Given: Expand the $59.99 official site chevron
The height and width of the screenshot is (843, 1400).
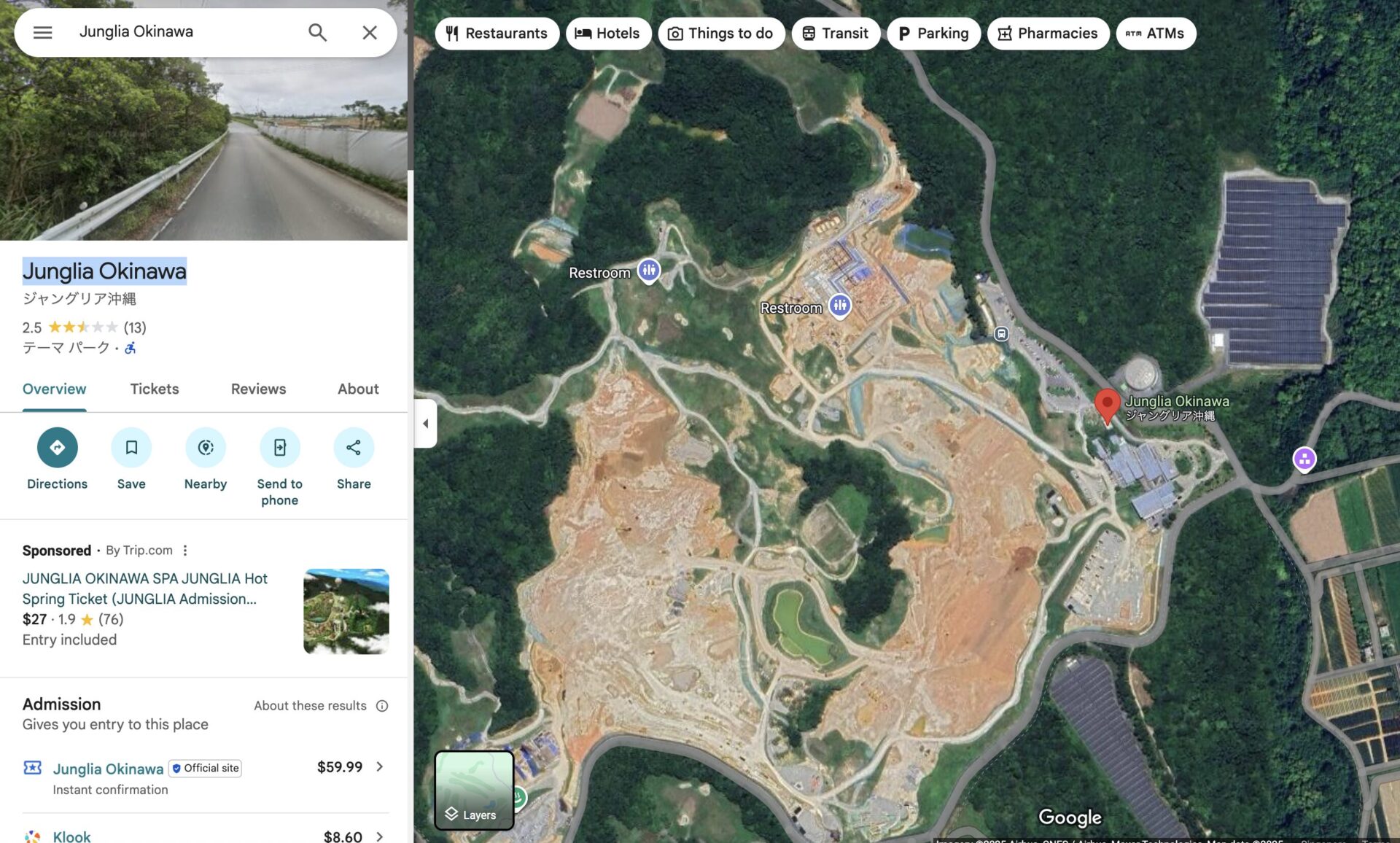Looking at the screenshot, I should point(380,767).
